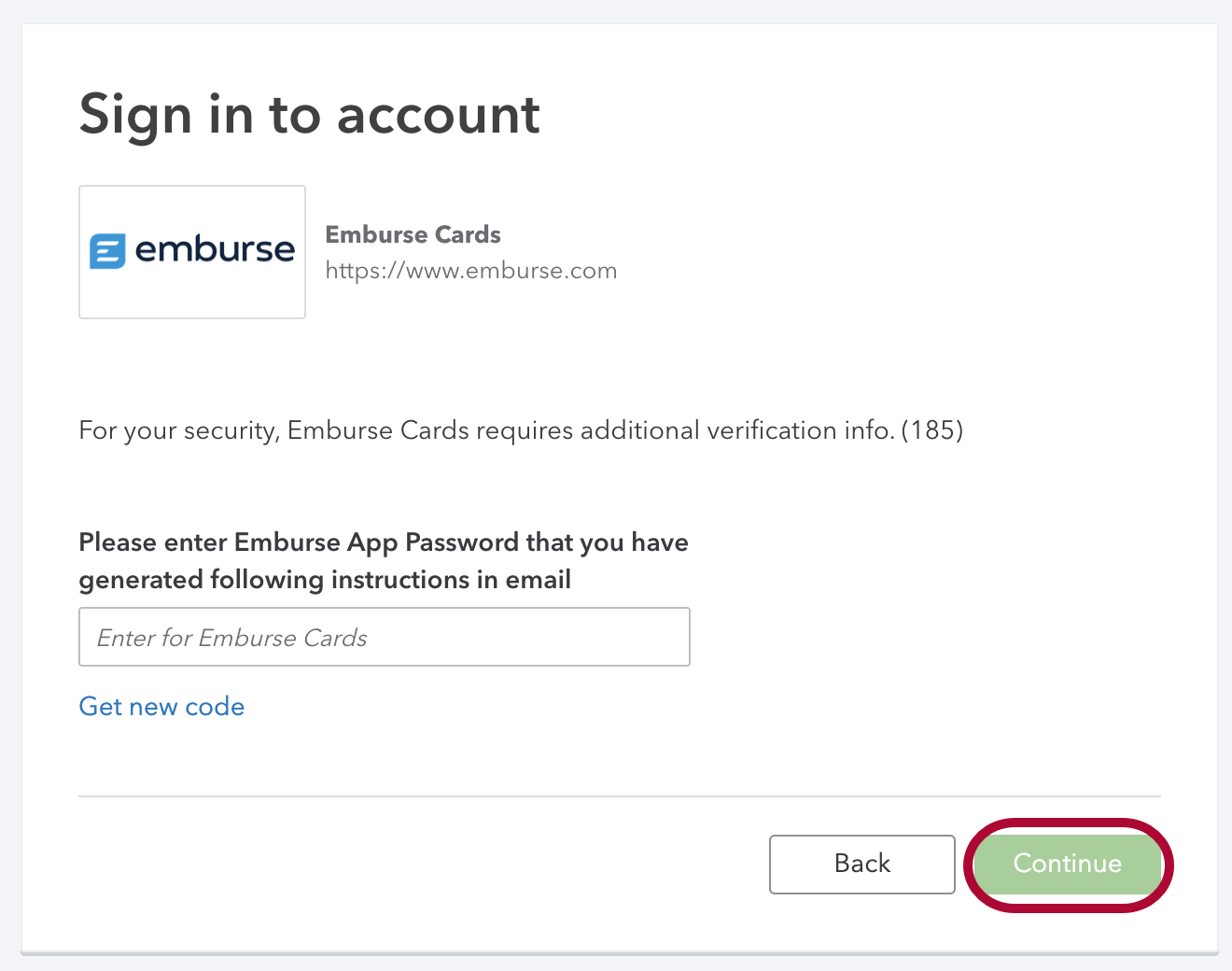Click the App Password instruction text

pos(383,560)
